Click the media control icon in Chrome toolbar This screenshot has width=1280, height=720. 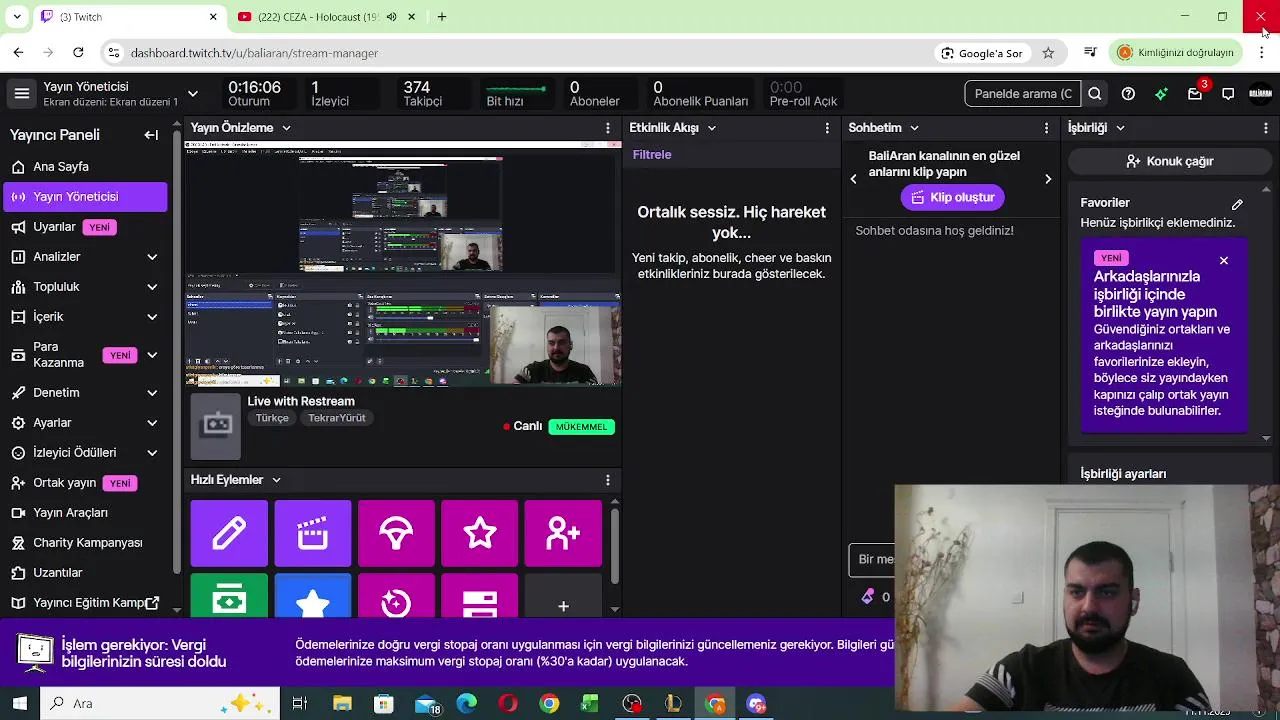(1090, 53)
